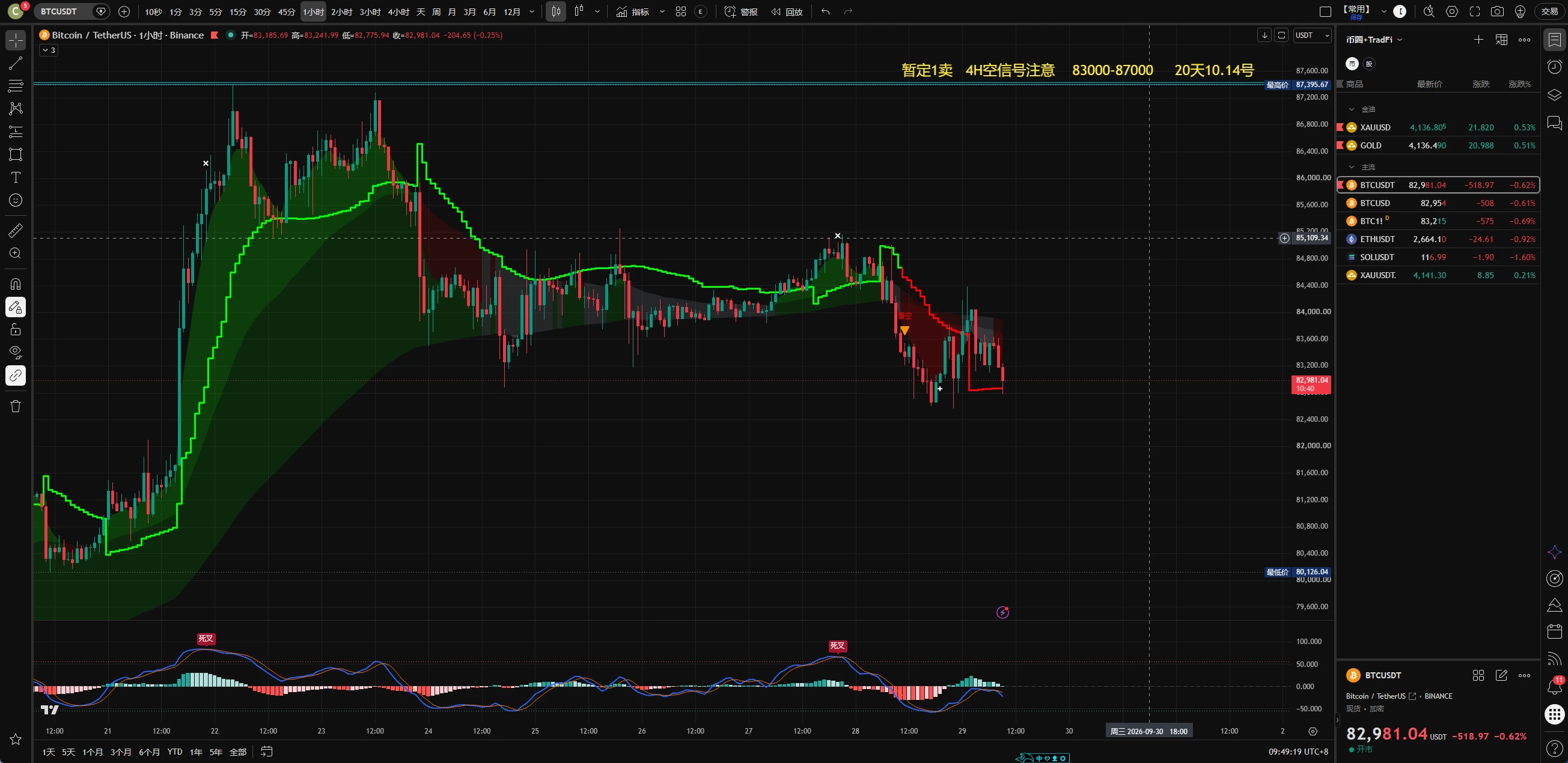Expand the favorite indicators dropdown

[x=662, y=11]
